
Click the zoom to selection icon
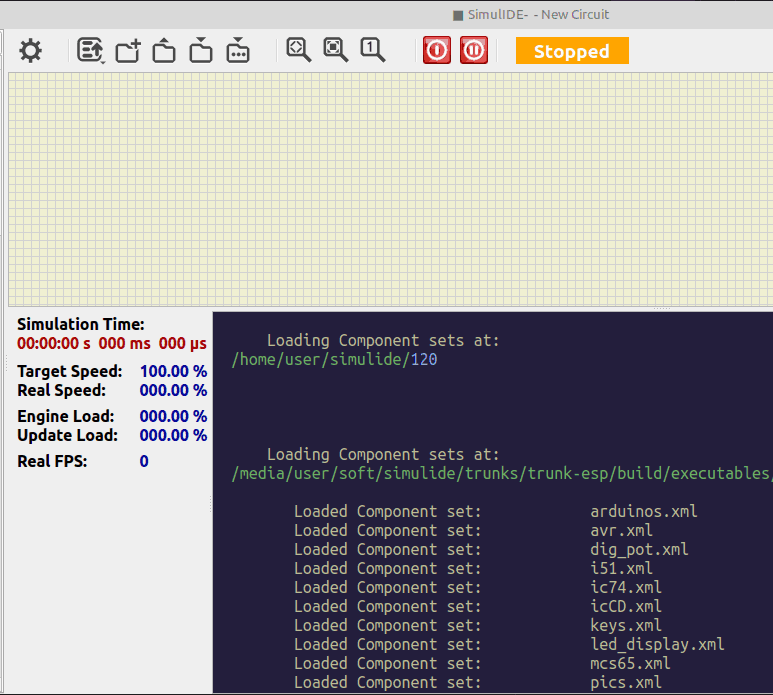click(335, 50)
